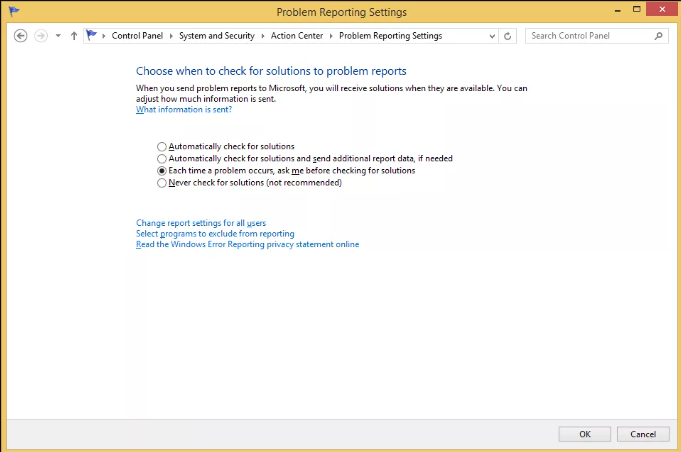Screen dimensions: 681x452
Task: Read Windows Error Reporting privacy statement online
Action: (248, 244)
